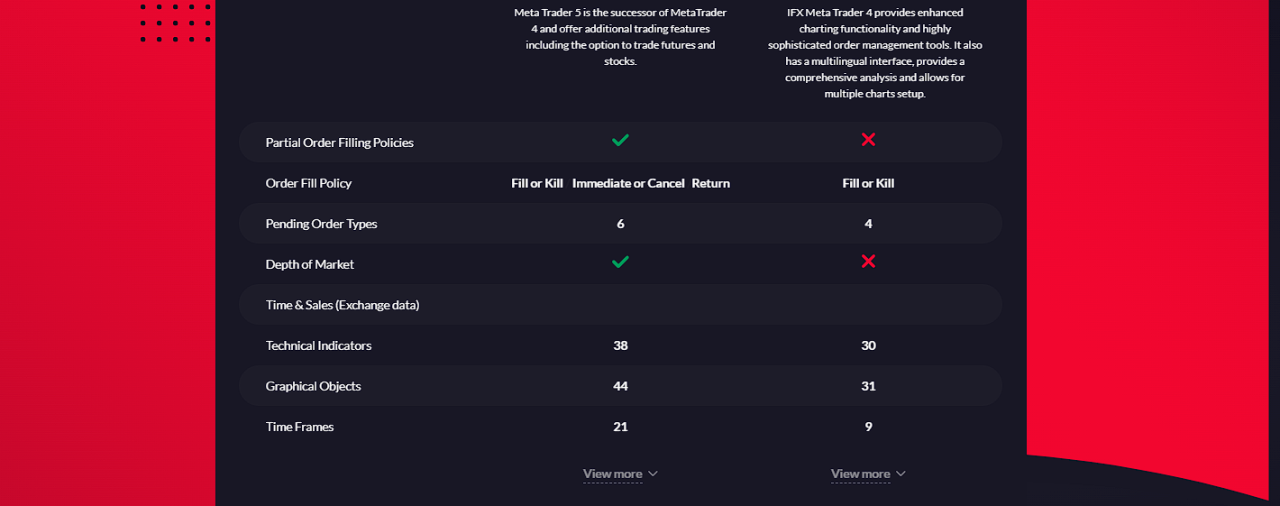
Task: Expand MetaTrader 5 column via View more chevron
Action: click(x=653, y=474)
